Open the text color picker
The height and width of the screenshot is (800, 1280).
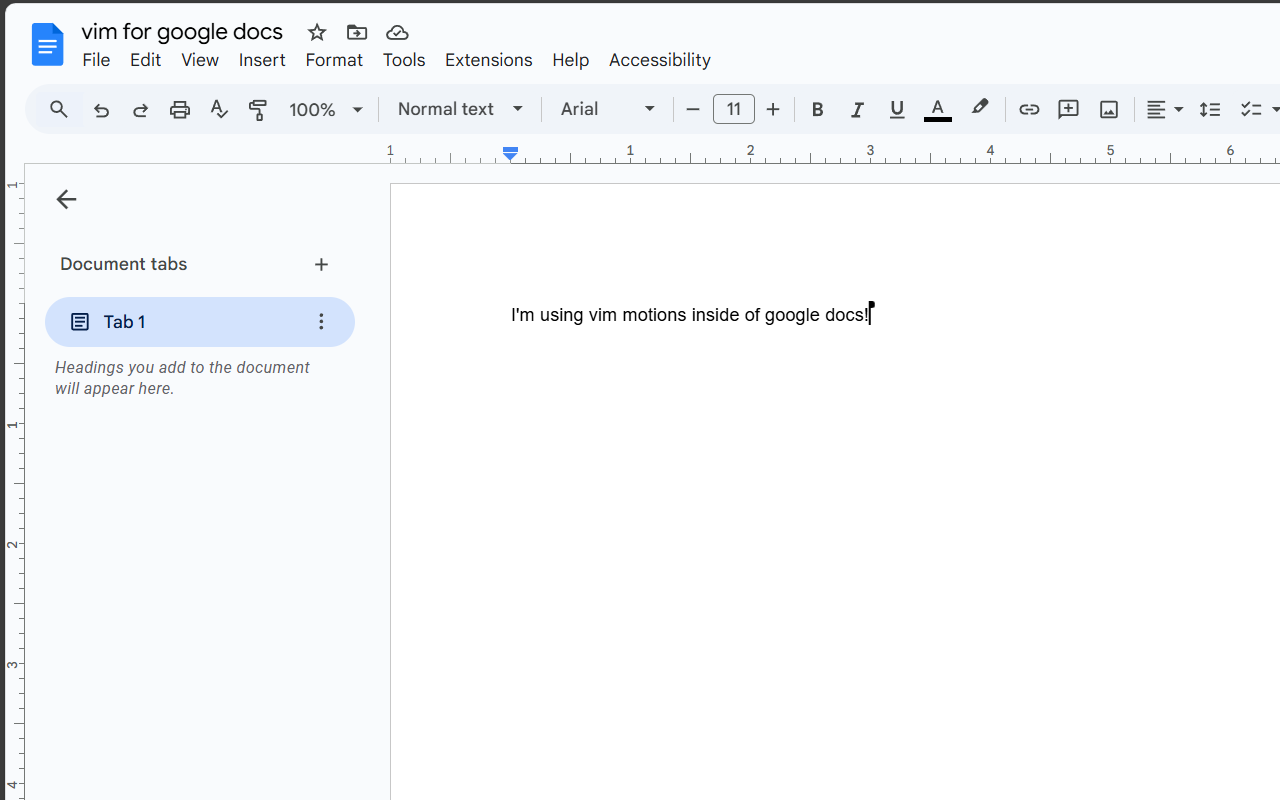tap(937, 110)
